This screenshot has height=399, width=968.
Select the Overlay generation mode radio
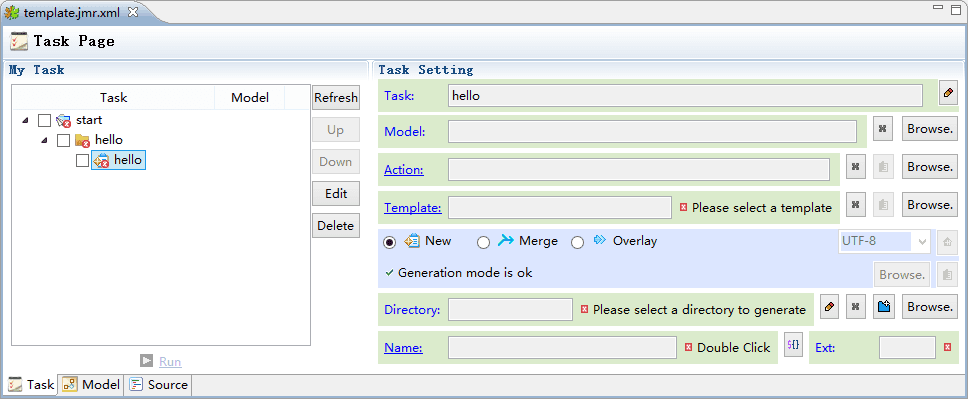click(x=577, y=242)
